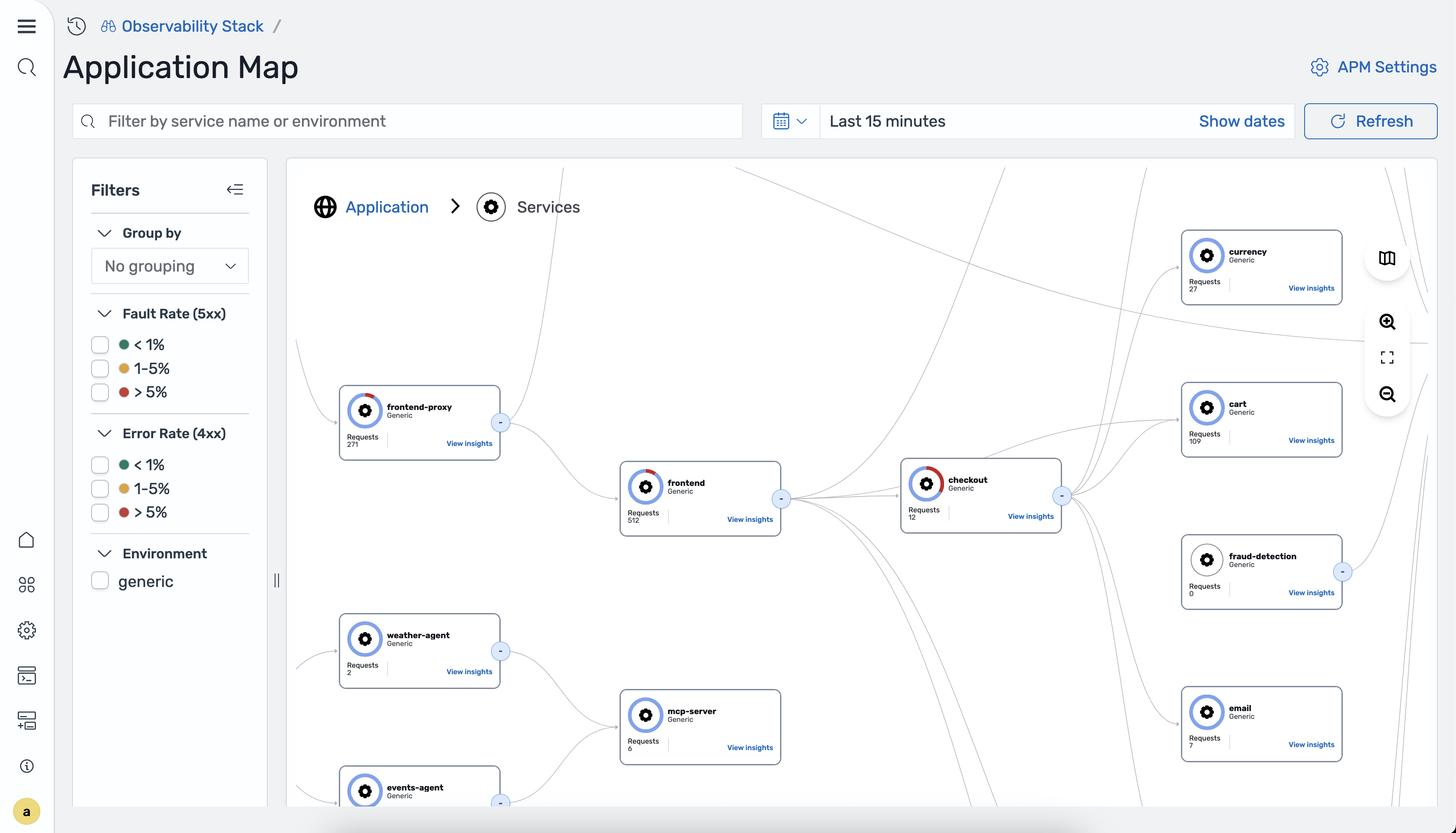Screen dimensions: 1456x833
Task: Collapse weather-agent node connections
Action: pyautogui.click(x=501, y=651)
